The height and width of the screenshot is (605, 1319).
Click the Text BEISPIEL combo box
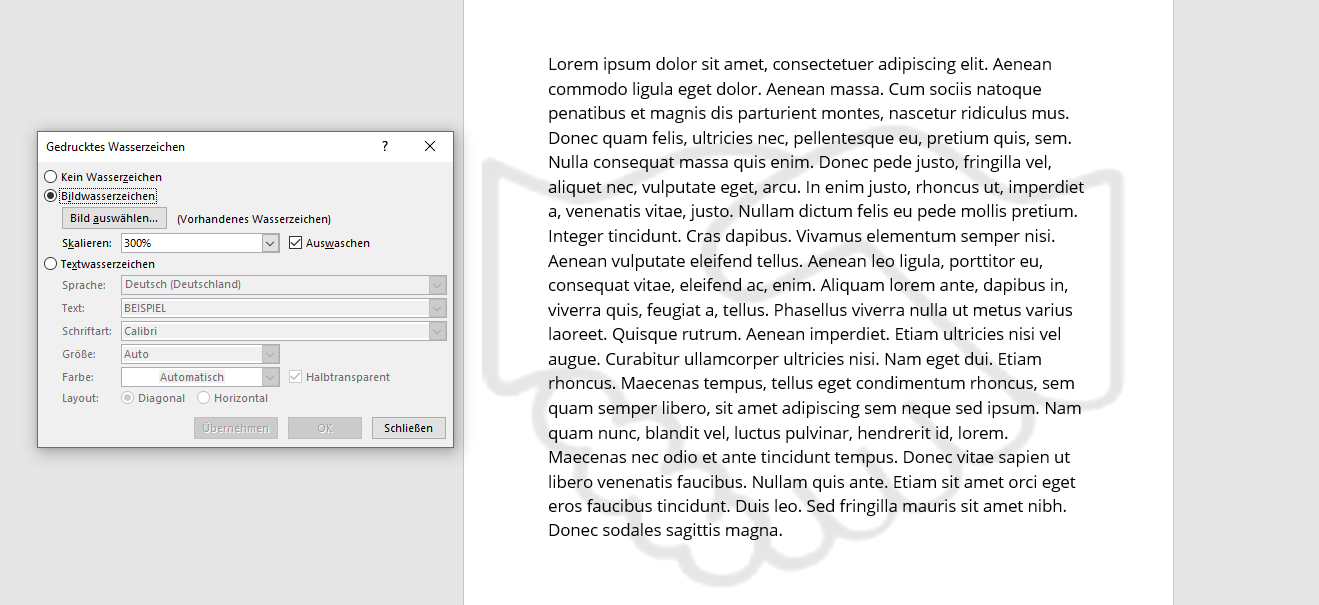coord(283,308)
